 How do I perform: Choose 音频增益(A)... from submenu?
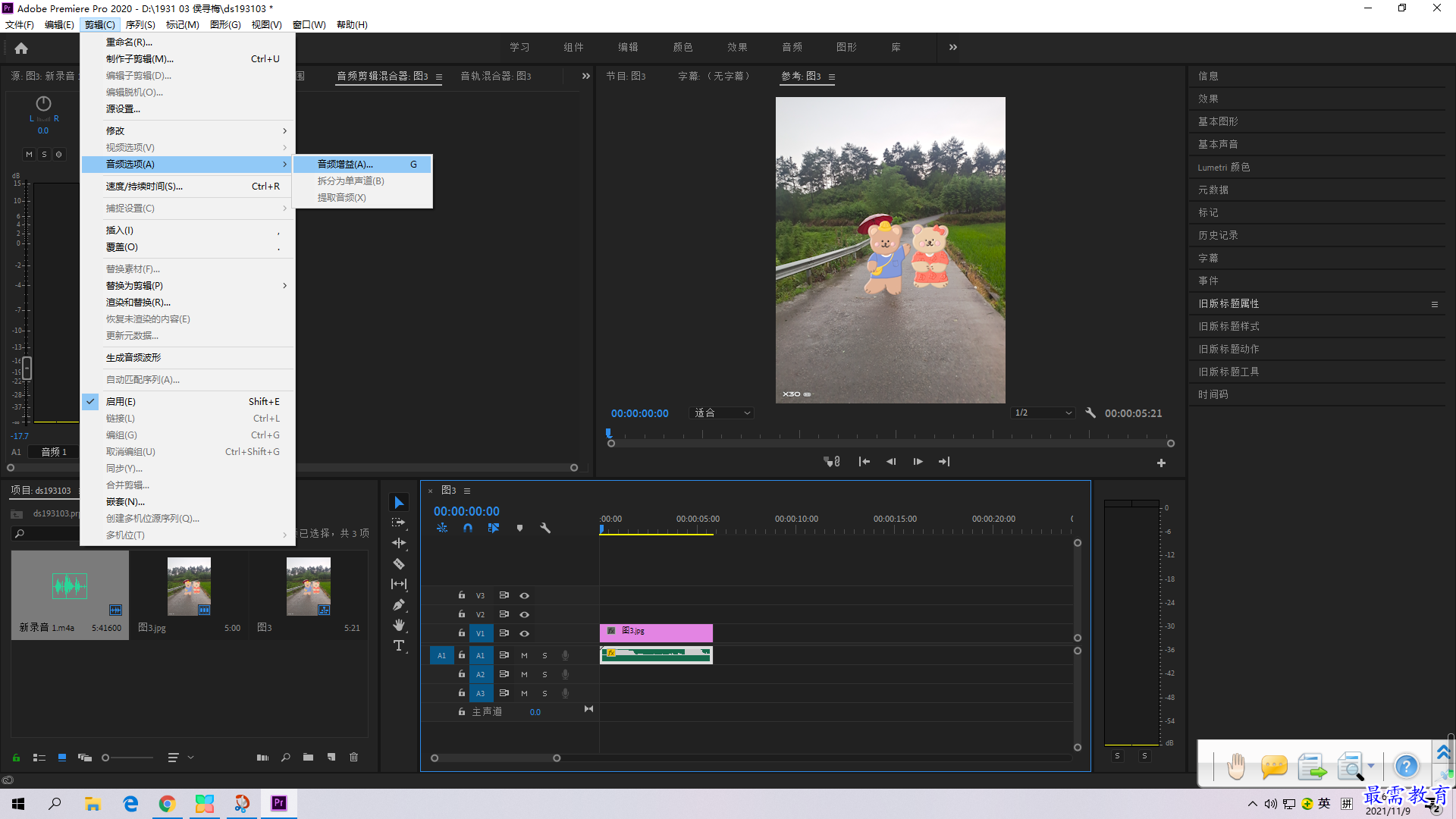pyautogui.click(x=362, y=164)
